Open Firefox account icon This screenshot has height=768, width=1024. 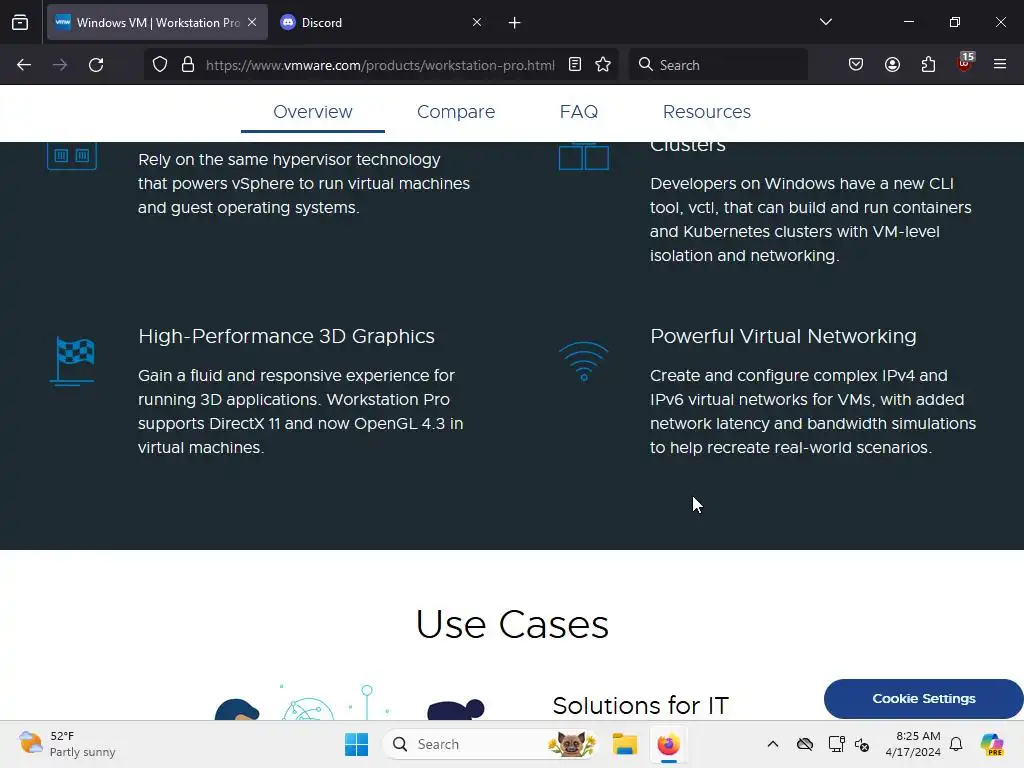(892, 65)
